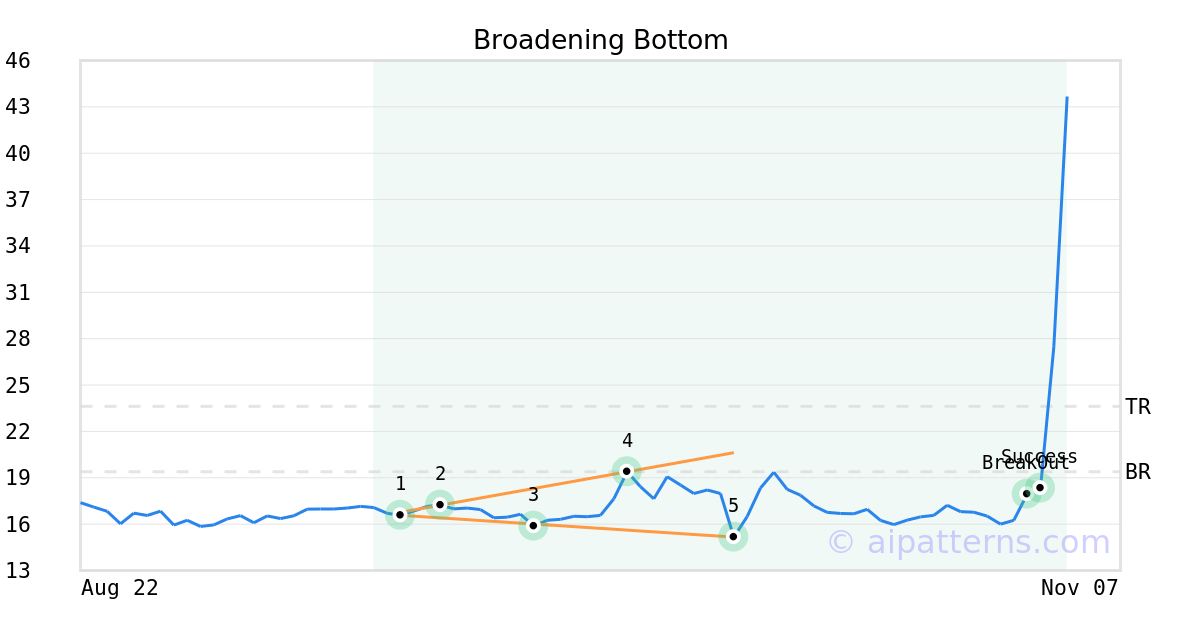
Task: Select pattern point 2 marker
Action: 440,504
